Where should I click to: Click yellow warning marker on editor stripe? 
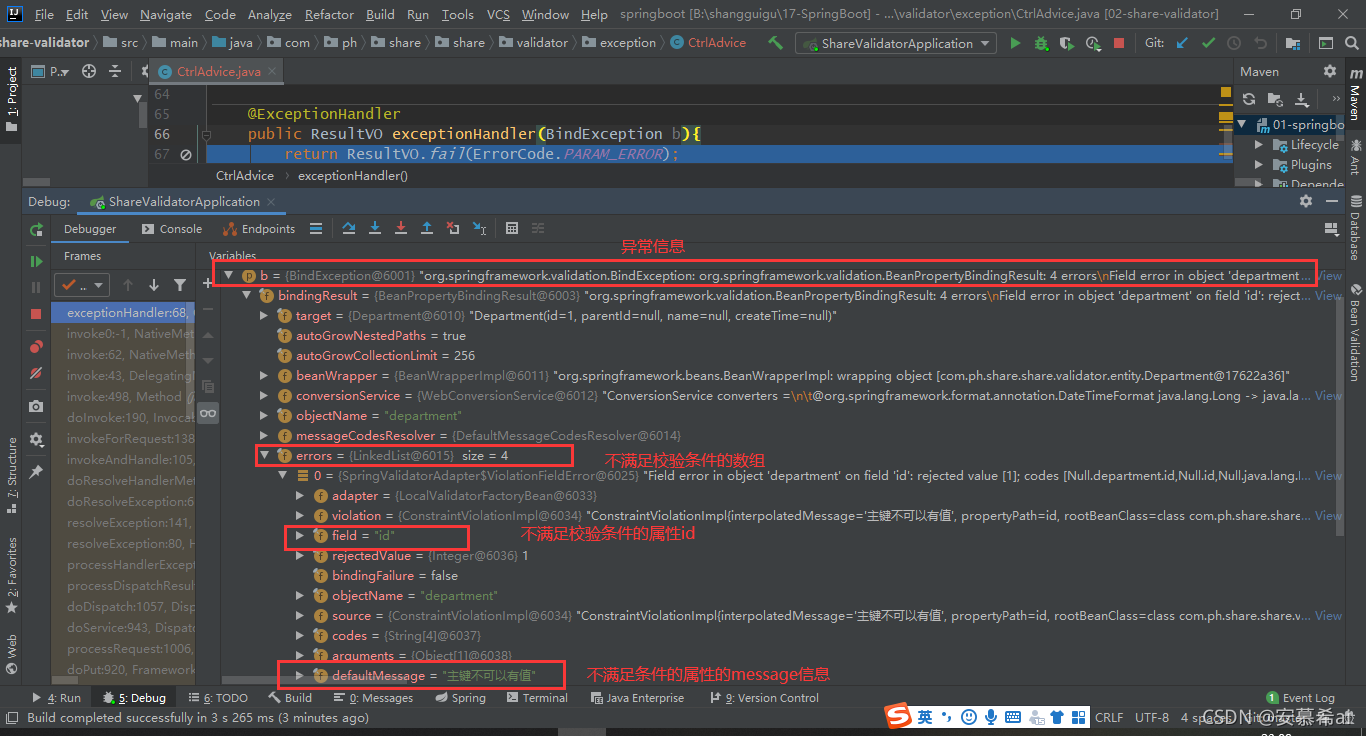1226,92
